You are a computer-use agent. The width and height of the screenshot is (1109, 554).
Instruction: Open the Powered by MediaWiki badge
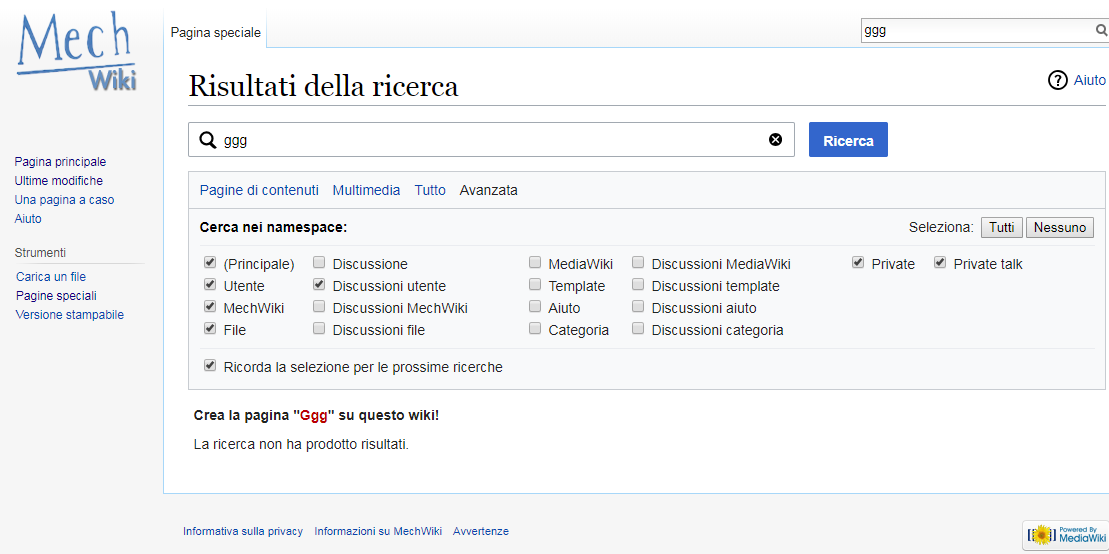(x=1065, y=535)
